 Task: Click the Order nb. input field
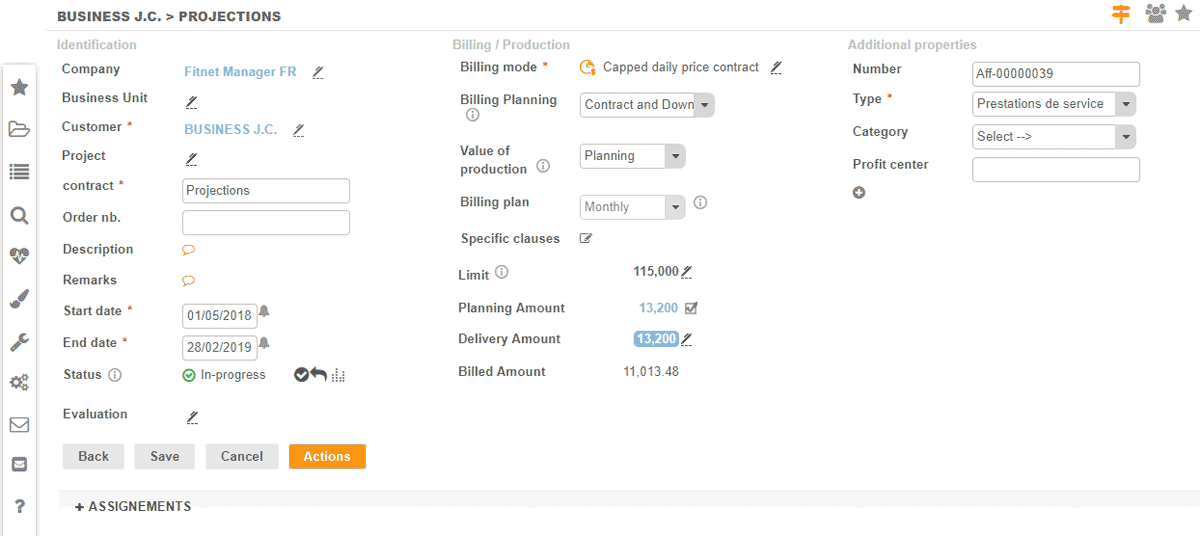pyautogui.click(x=266, y=222)
